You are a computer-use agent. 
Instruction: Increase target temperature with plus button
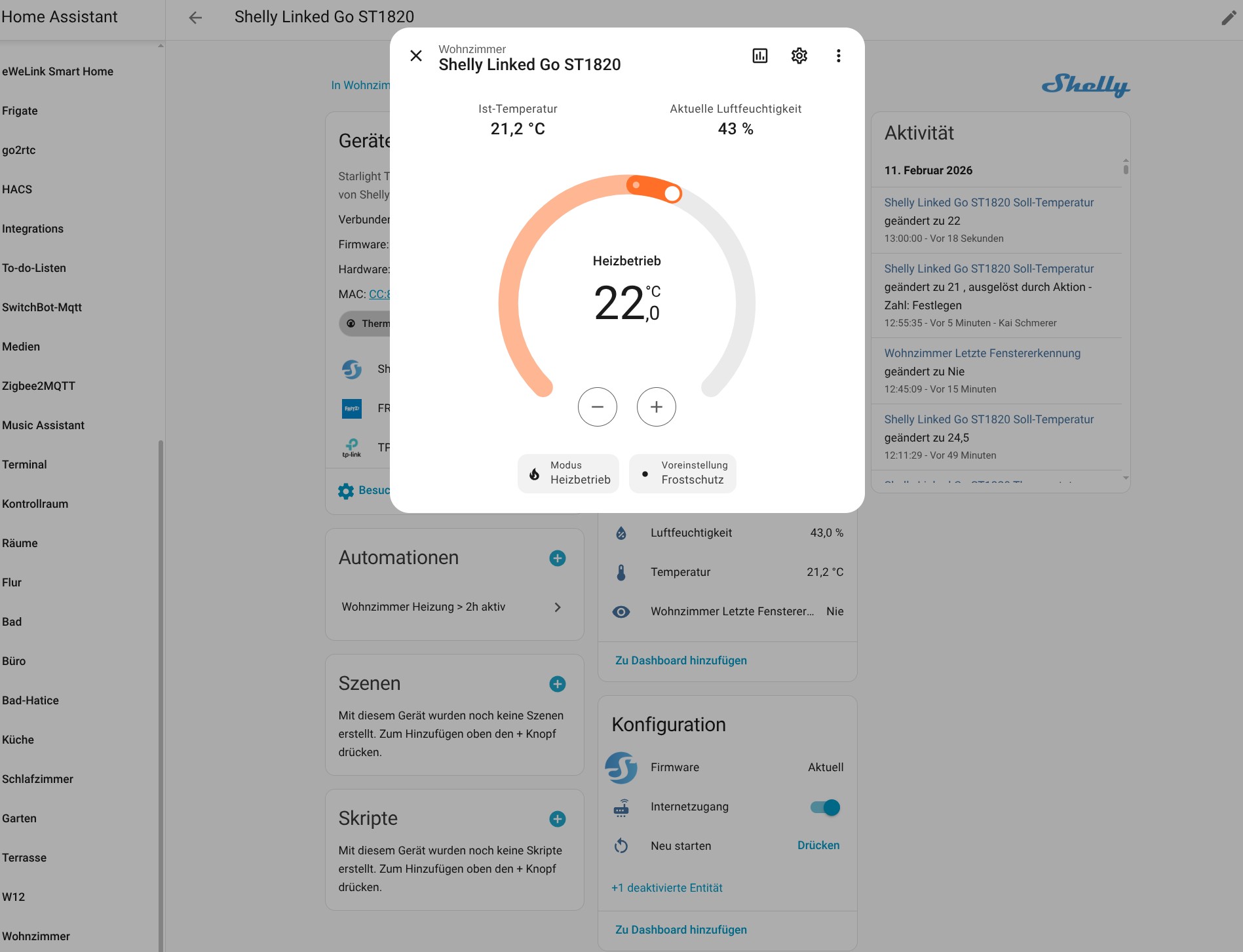(x=657, y=407)
